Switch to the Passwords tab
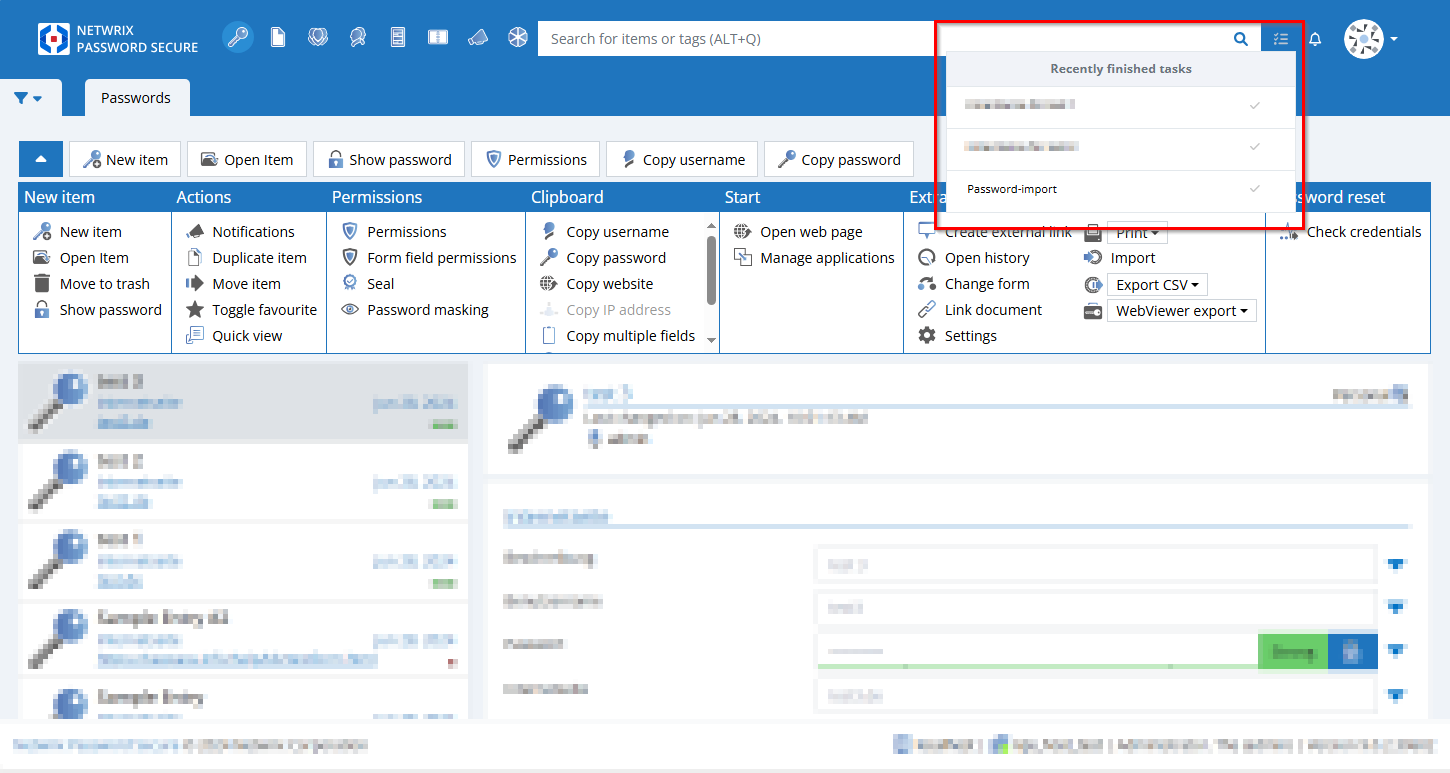This screenshot has height=773, width=1450. 136,98
